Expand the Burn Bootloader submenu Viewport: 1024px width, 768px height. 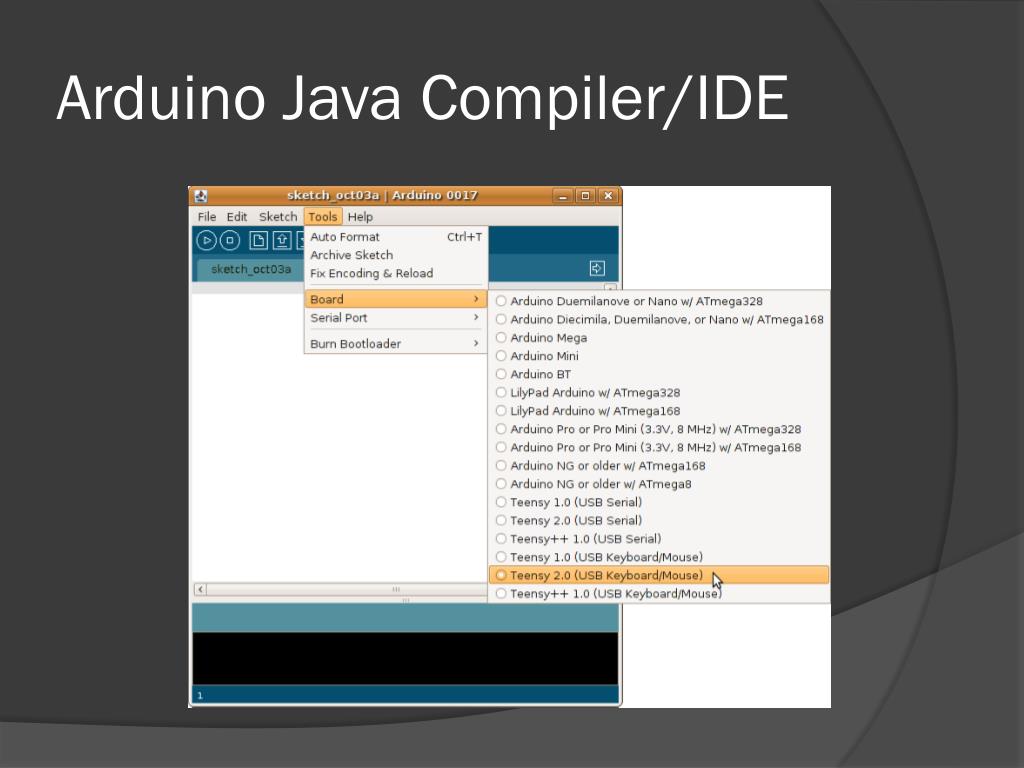396,344
